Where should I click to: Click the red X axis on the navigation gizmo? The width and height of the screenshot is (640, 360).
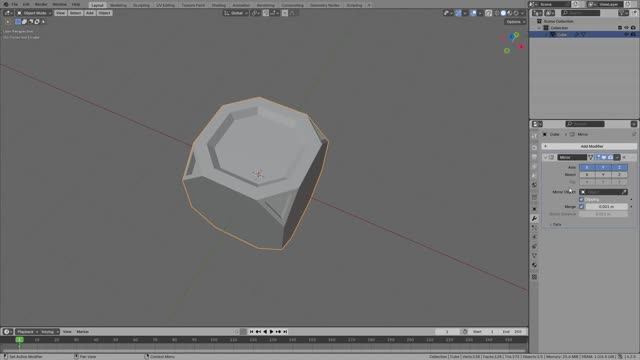click(x=521, y=46)
